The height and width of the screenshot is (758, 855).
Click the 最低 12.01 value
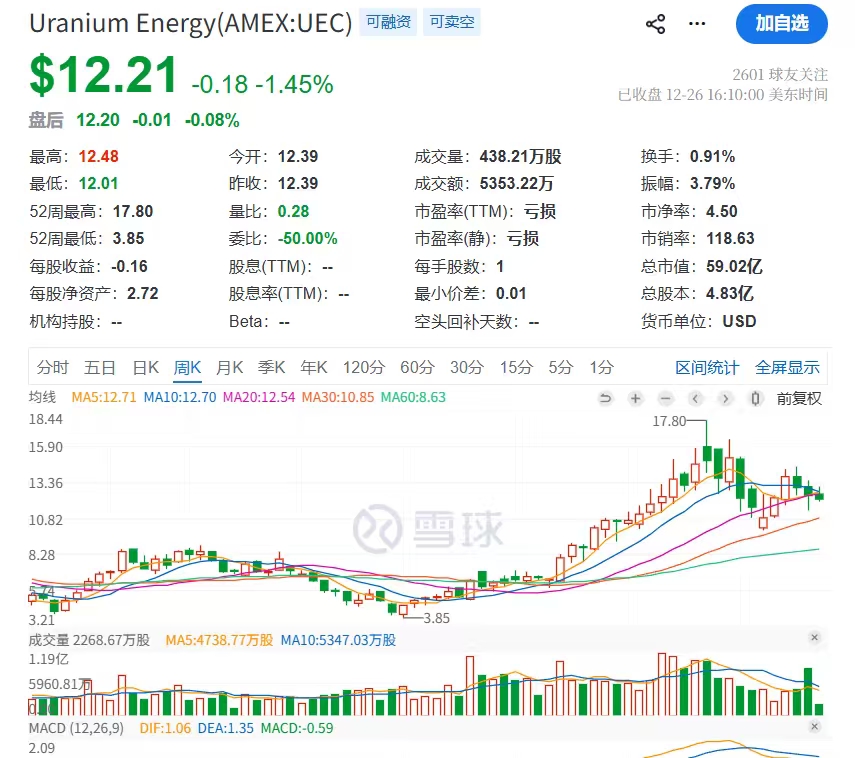[x=99, y=183]
